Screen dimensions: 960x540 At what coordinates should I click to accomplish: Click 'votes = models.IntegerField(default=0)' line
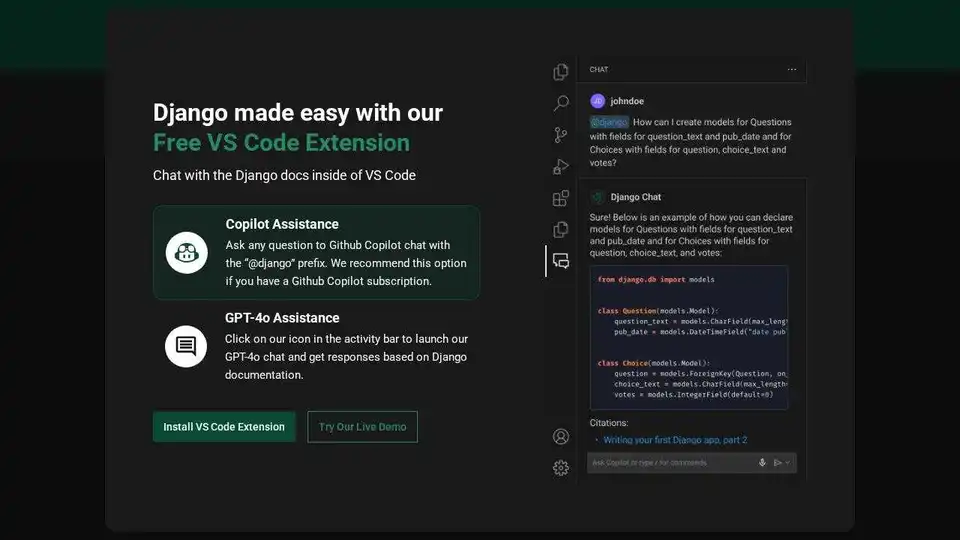click(x=693, y=395)
